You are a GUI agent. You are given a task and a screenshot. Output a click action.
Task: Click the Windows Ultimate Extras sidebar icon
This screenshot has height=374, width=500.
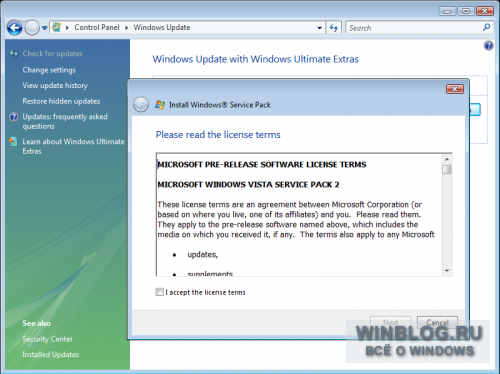[13, 142]
